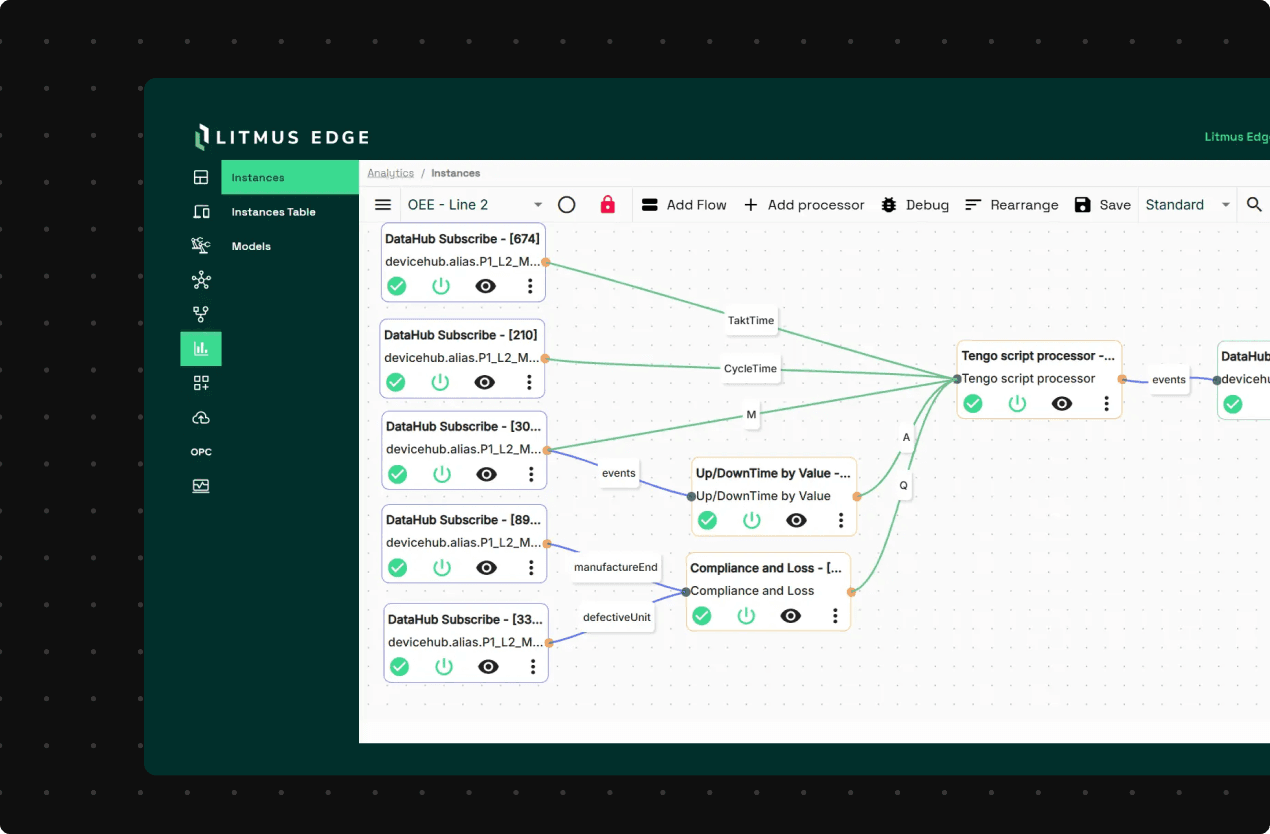Toggle eye visibility on Compliance and Loss

(790, 616)
